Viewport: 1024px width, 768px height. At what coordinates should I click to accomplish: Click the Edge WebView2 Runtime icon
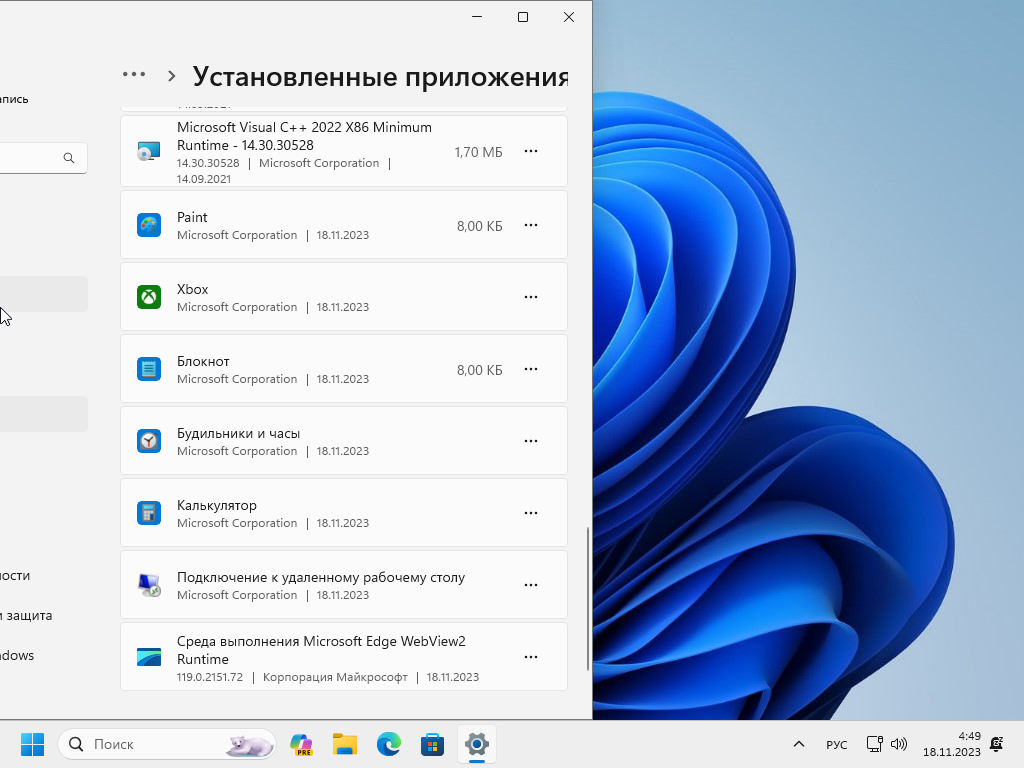pos(149,657)
